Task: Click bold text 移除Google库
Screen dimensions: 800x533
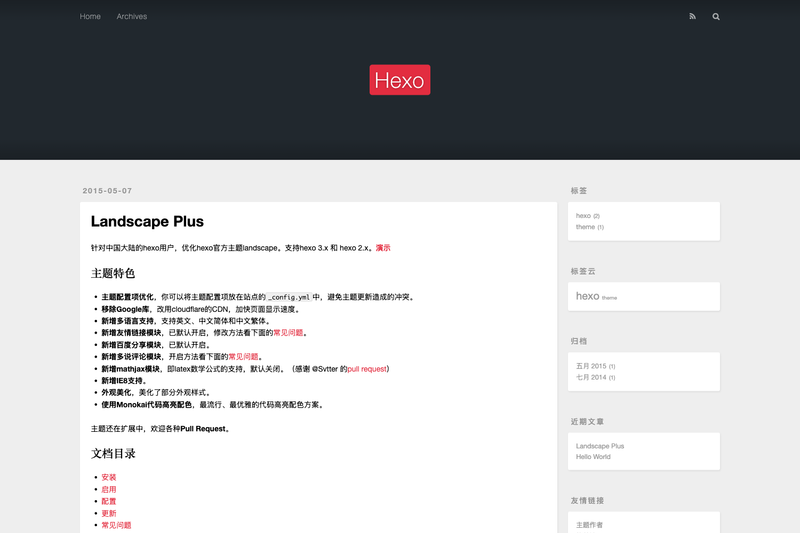Action: click(125, 309)
